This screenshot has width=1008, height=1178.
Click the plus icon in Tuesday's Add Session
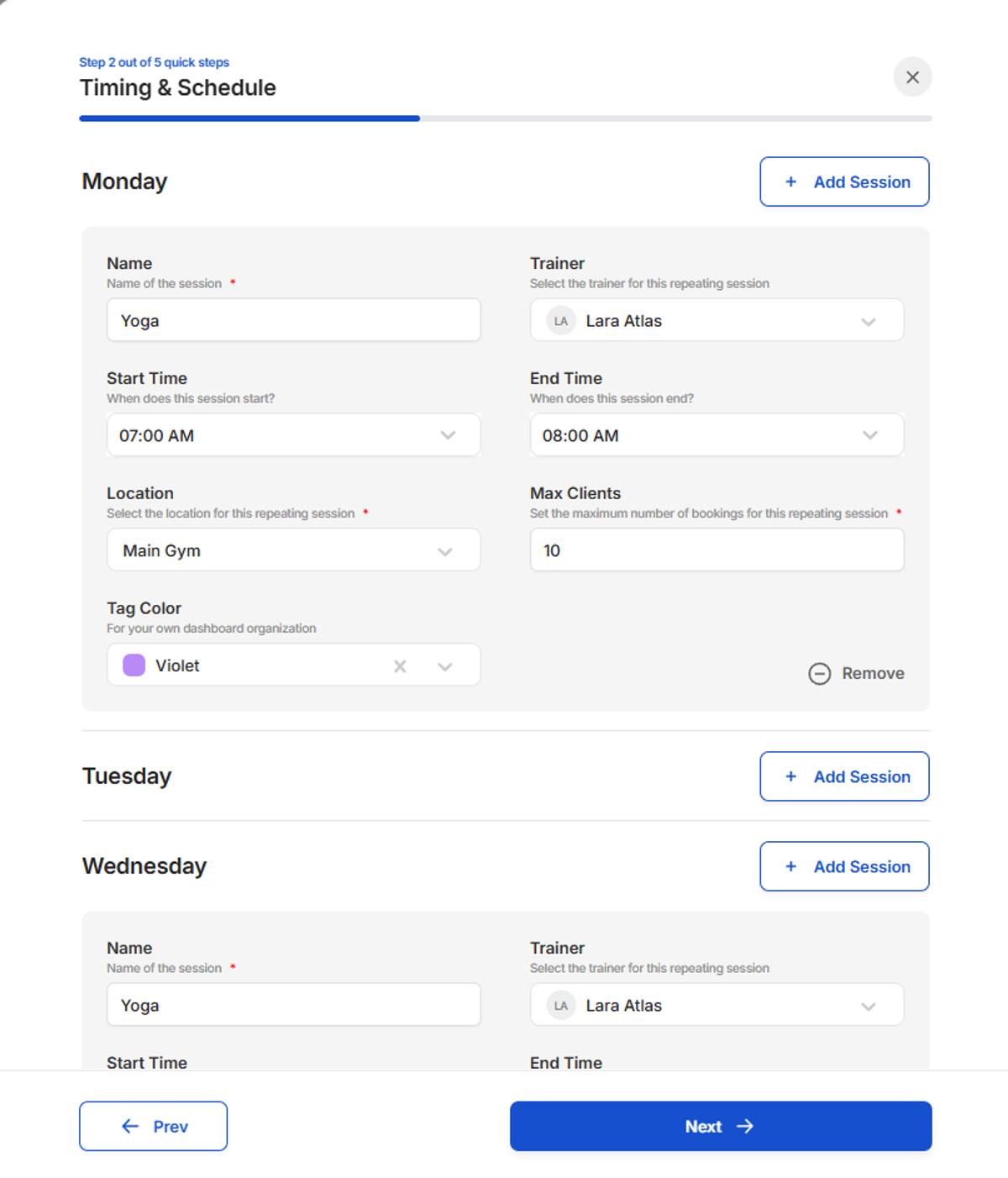(x=790, y=776)
